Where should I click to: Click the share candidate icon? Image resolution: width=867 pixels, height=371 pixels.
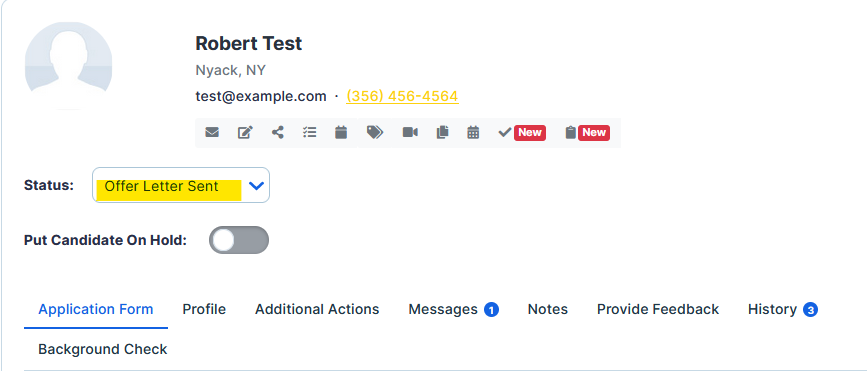pyautogui.click(x=278, y=132)
